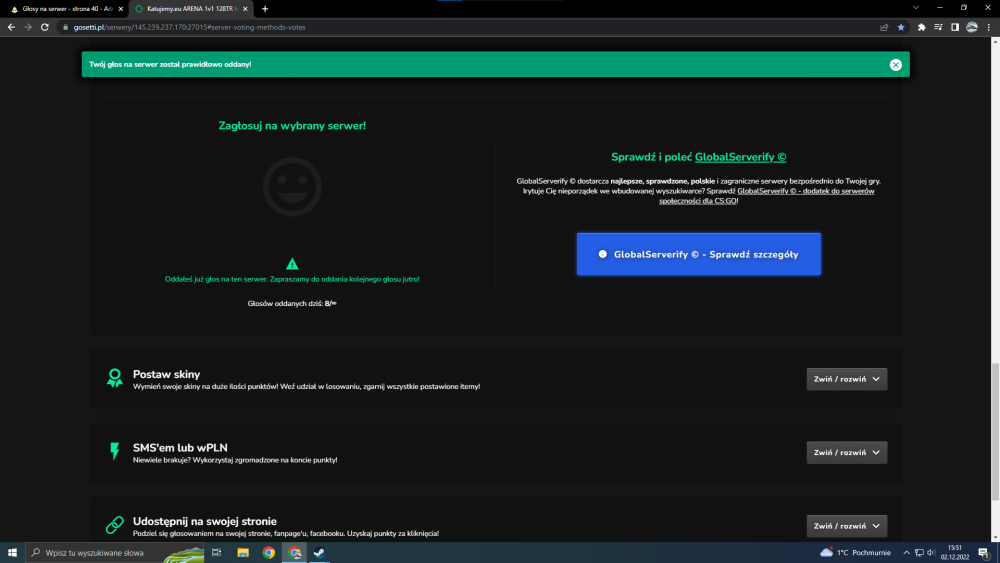The height and width of the screenshot is (563, 1000).
Task: Expand the Udostępnij na swojej stronie section
Action: [x=846, y=526]
